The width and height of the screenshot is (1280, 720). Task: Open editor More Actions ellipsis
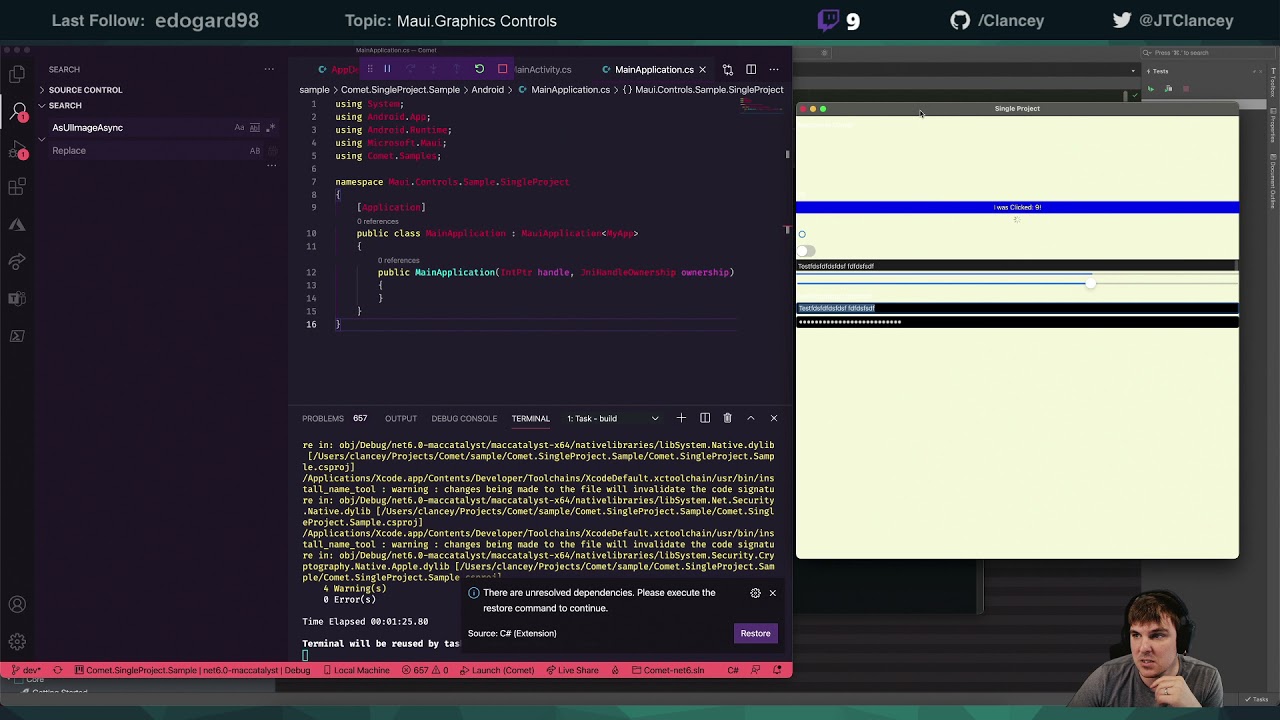774,69
